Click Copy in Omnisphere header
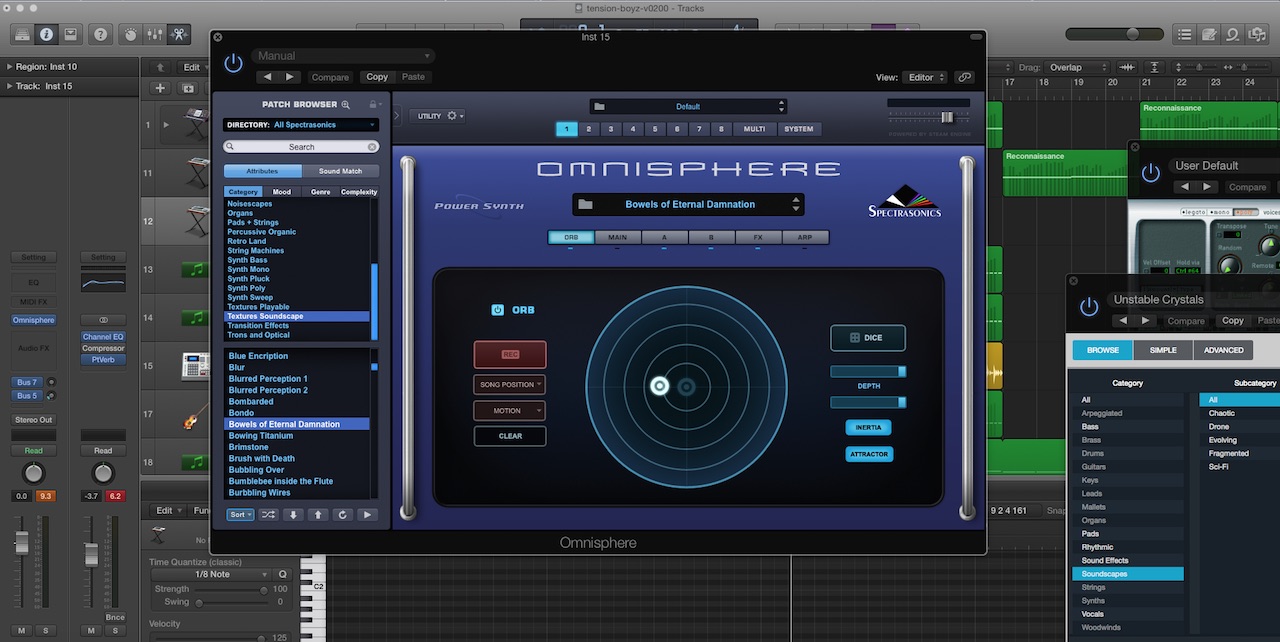The width and height of the screenshot is (1280, 642). coord(377,77)
